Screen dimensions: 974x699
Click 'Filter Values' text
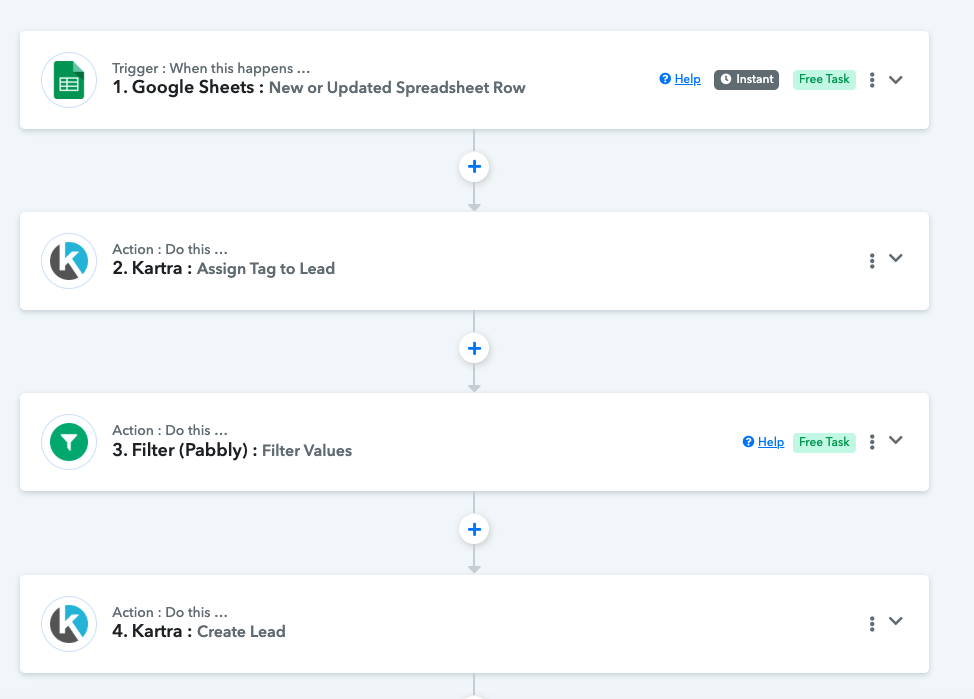click(307, 450)
